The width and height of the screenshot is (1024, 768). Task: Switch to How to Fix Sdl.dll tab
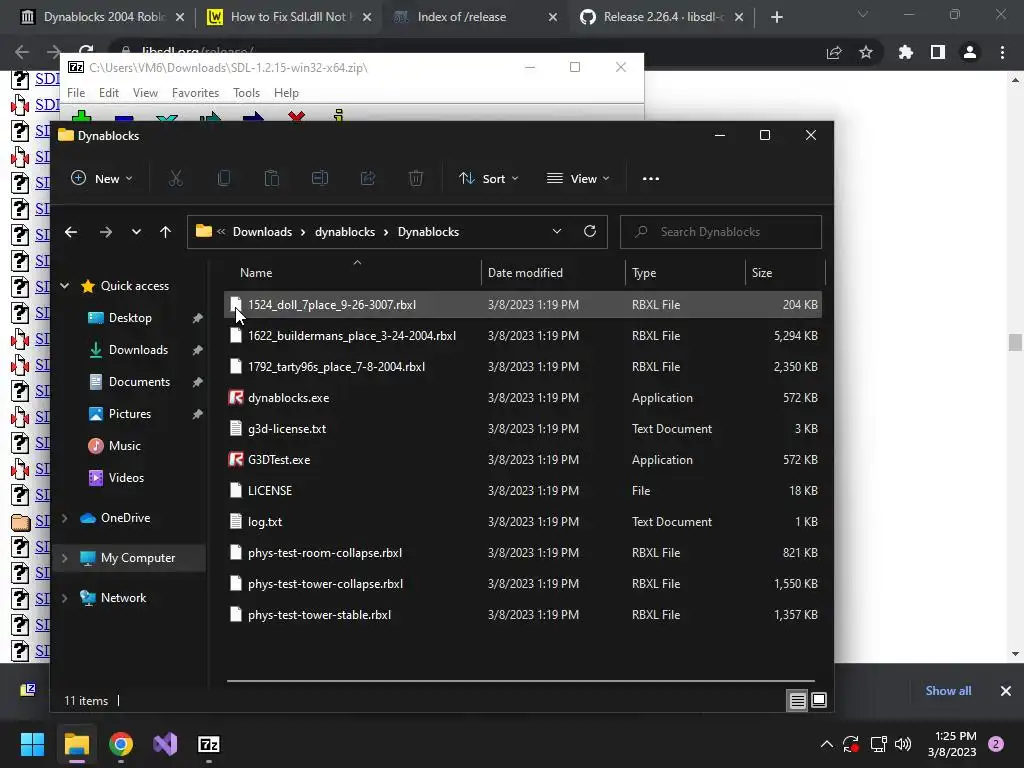tap(287, 17)
